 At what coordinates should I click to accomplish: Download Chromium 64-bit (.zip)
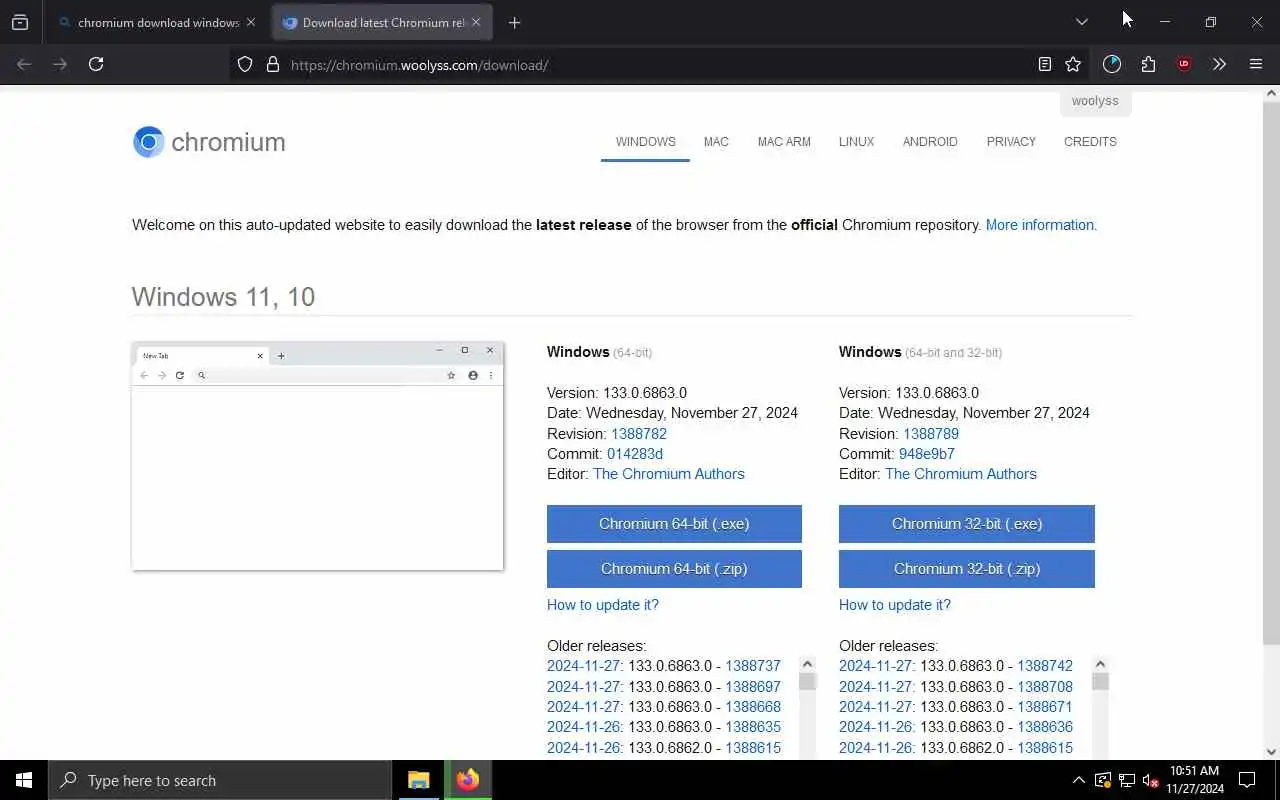pos(674,569)
